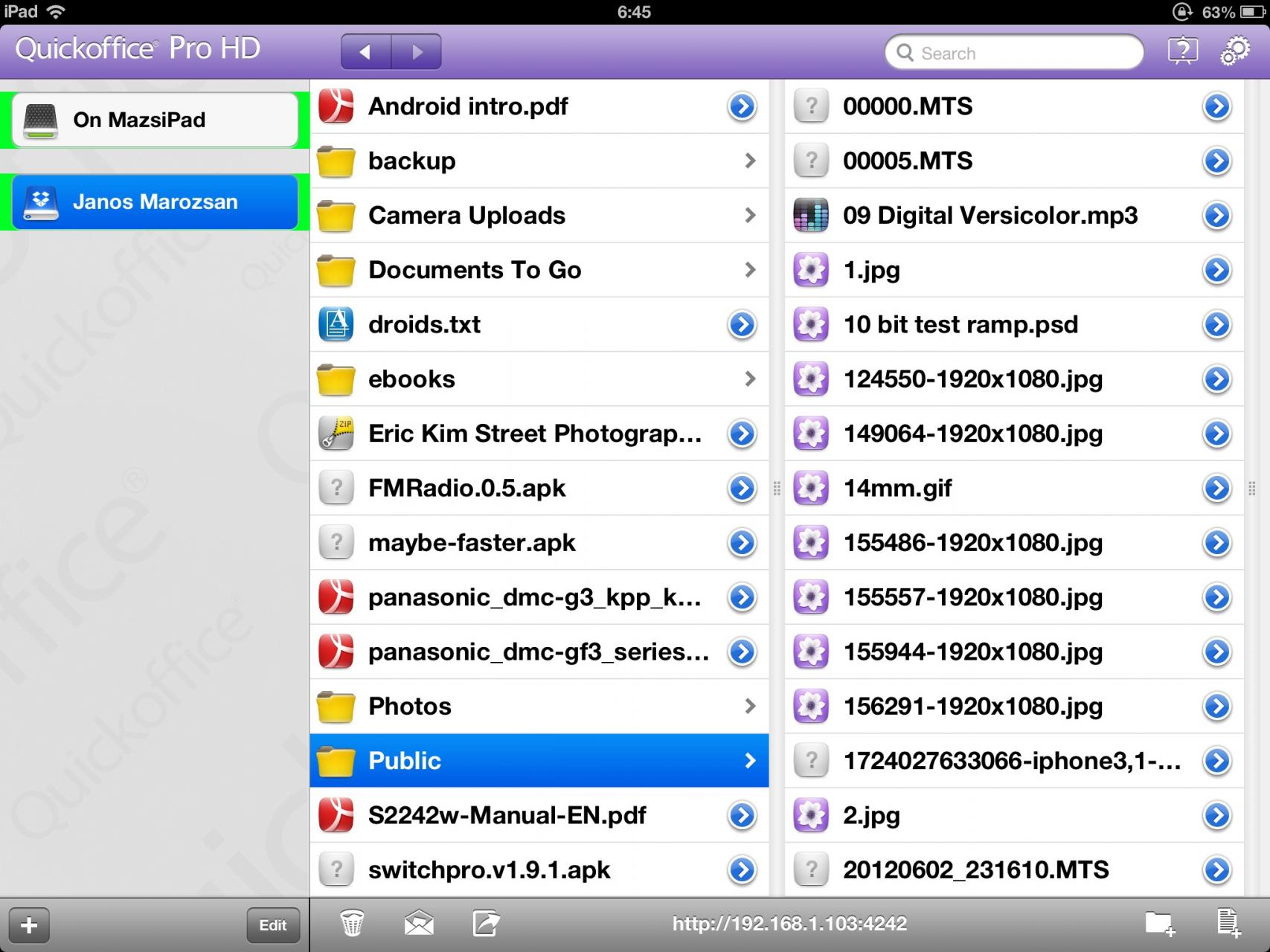Open panasonic_dmc-gf3_series… PDF file

pos(539,652)
